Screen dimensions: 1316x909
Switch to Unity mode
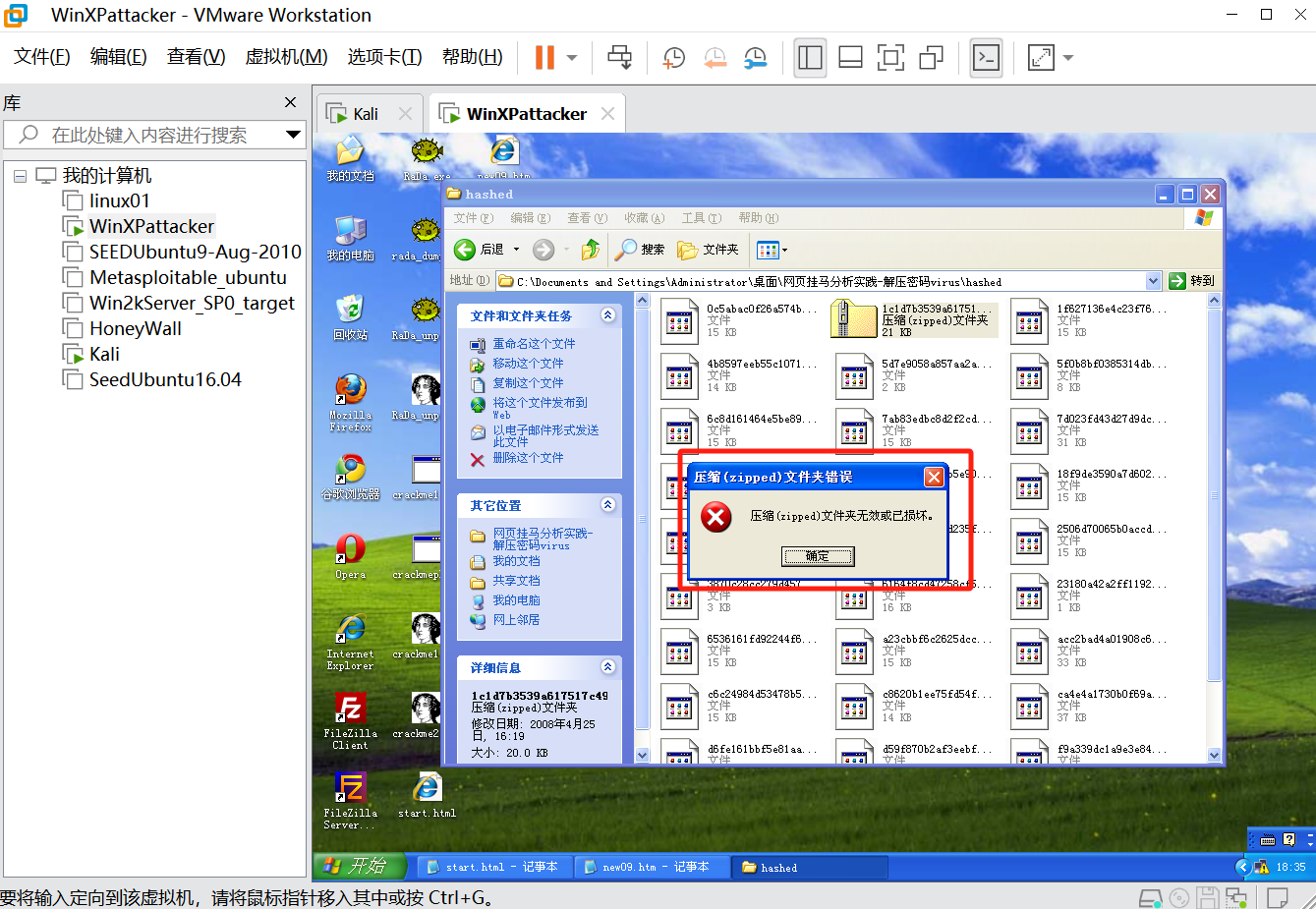[x=931, y=57]
